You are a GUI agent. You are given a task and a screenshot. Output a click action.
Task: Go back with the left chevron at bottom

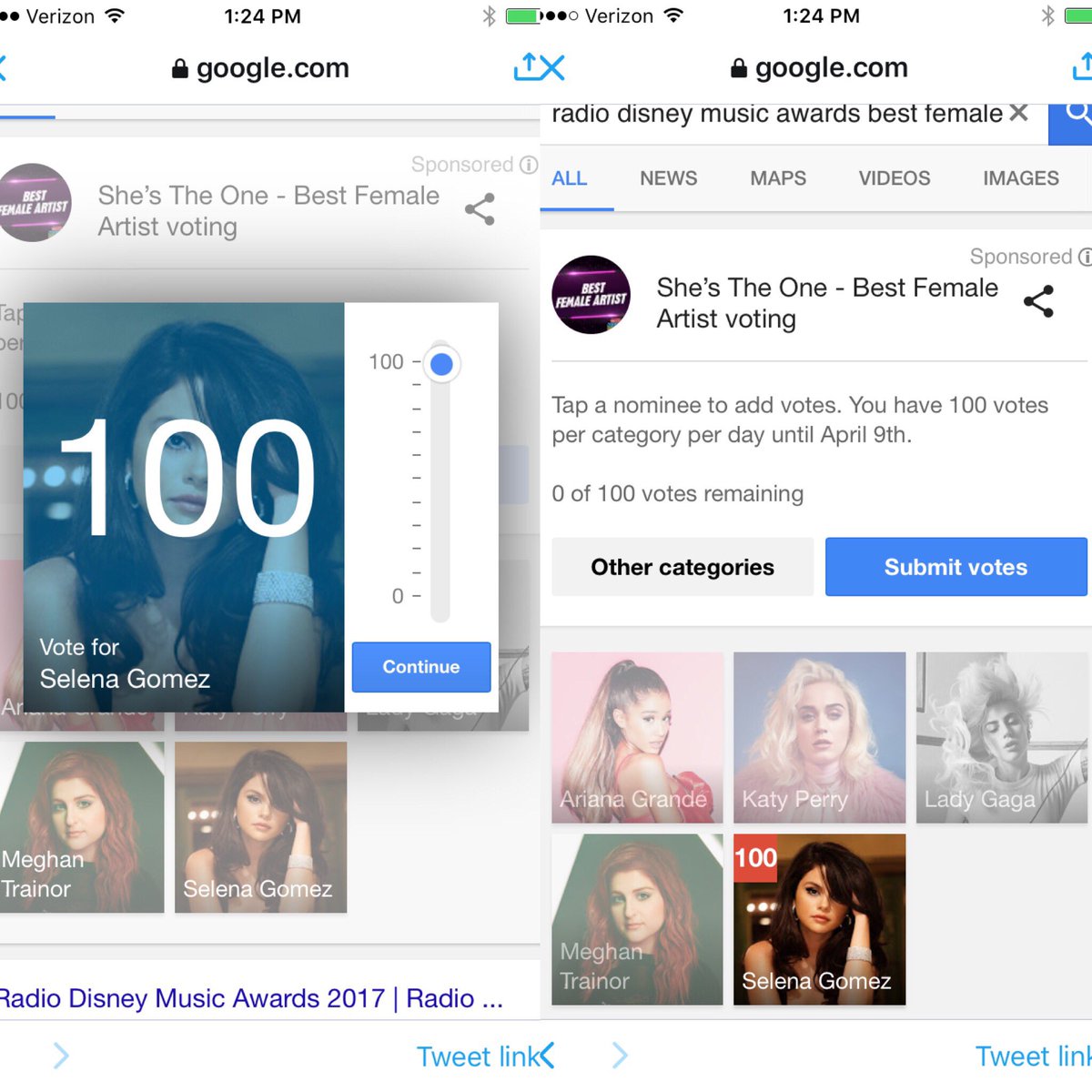point(546,1056)
